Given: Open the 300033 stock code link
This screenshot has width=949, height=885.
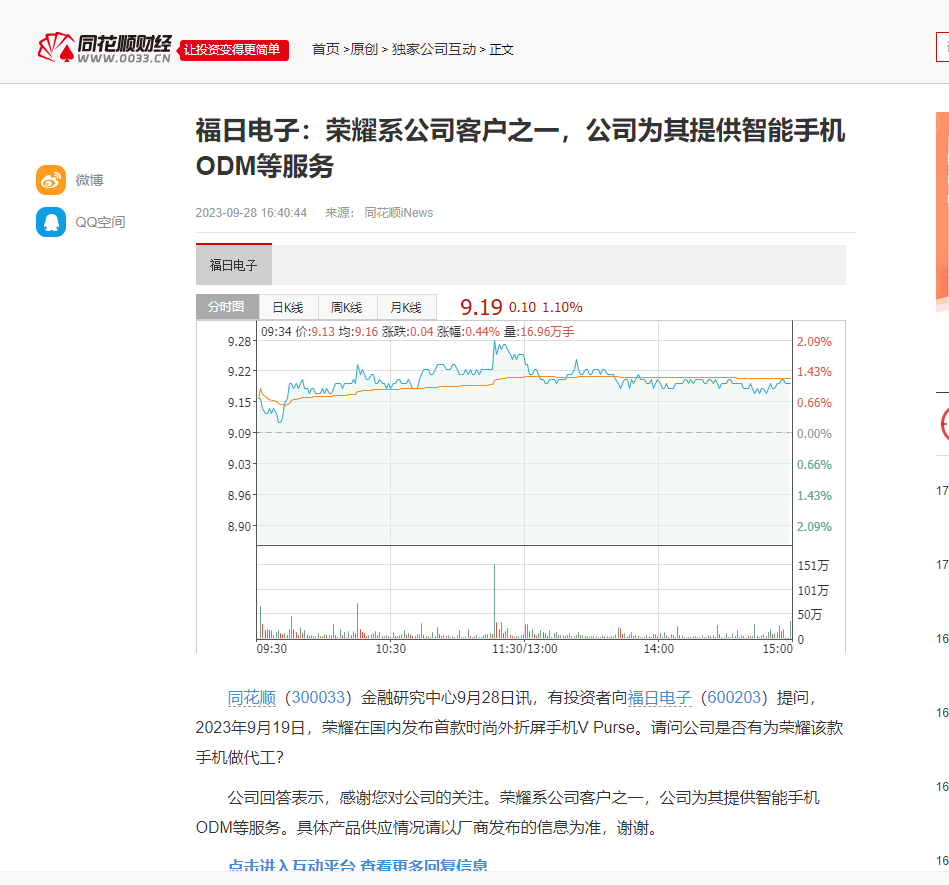Looking at the screenshot, I should tap(318, 698).
